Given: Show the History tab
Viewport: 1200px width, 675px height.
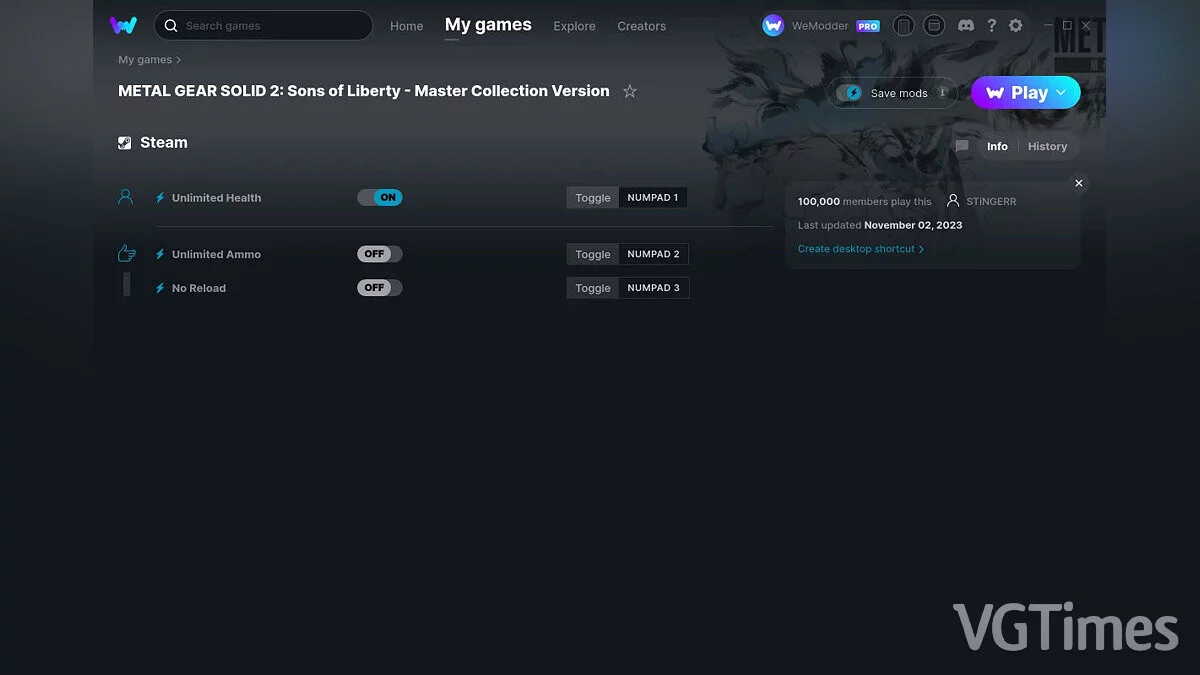Looking at the screenshot, I should pos(1047,146).
